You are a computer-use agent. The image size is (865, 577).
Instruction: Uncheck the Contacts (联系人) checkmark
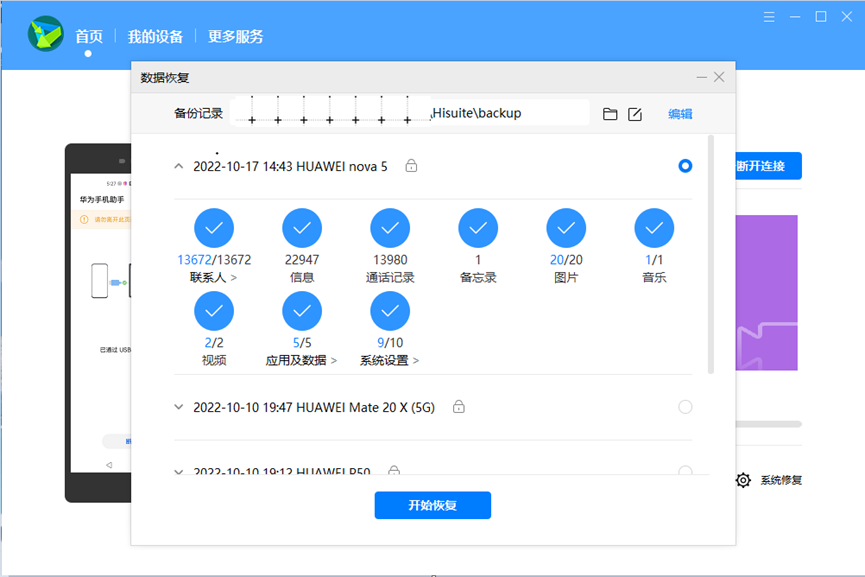click(x=214, y=228)
